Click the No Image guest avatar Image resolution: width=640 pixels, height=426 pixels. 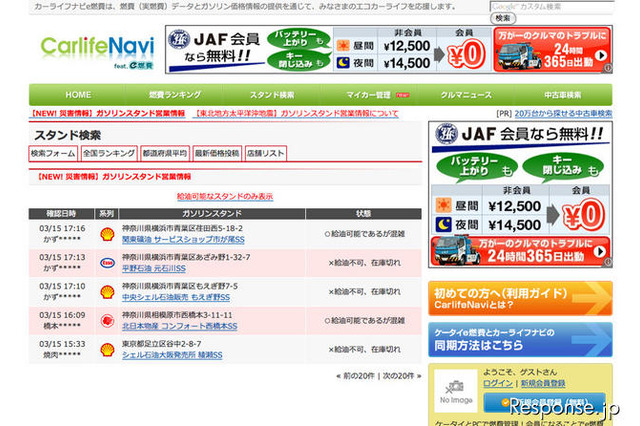pos(456,391)
